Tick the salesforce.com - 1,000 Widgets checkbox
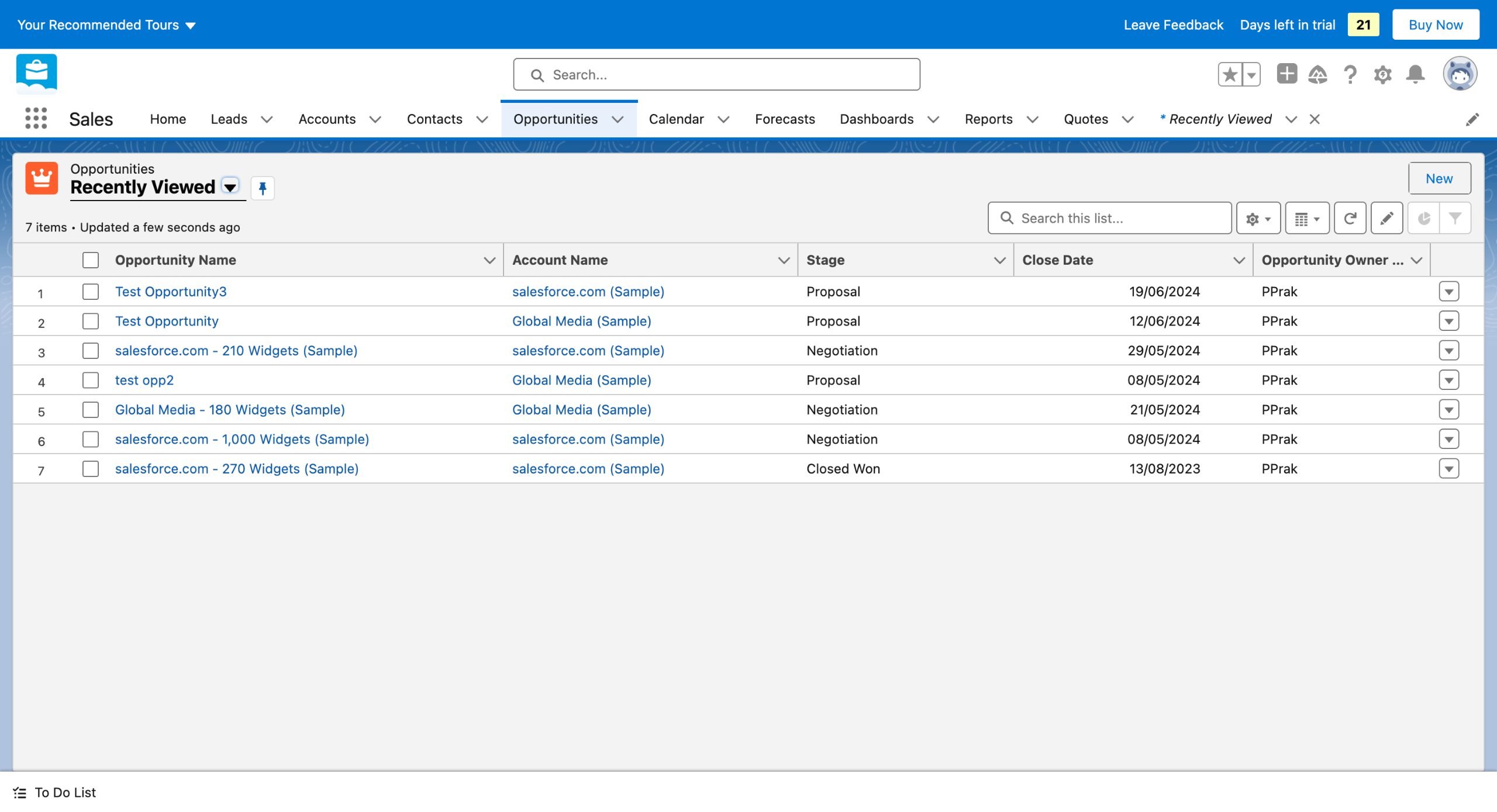The height and width of the screenshot is (812, 1497). (91, 439)
